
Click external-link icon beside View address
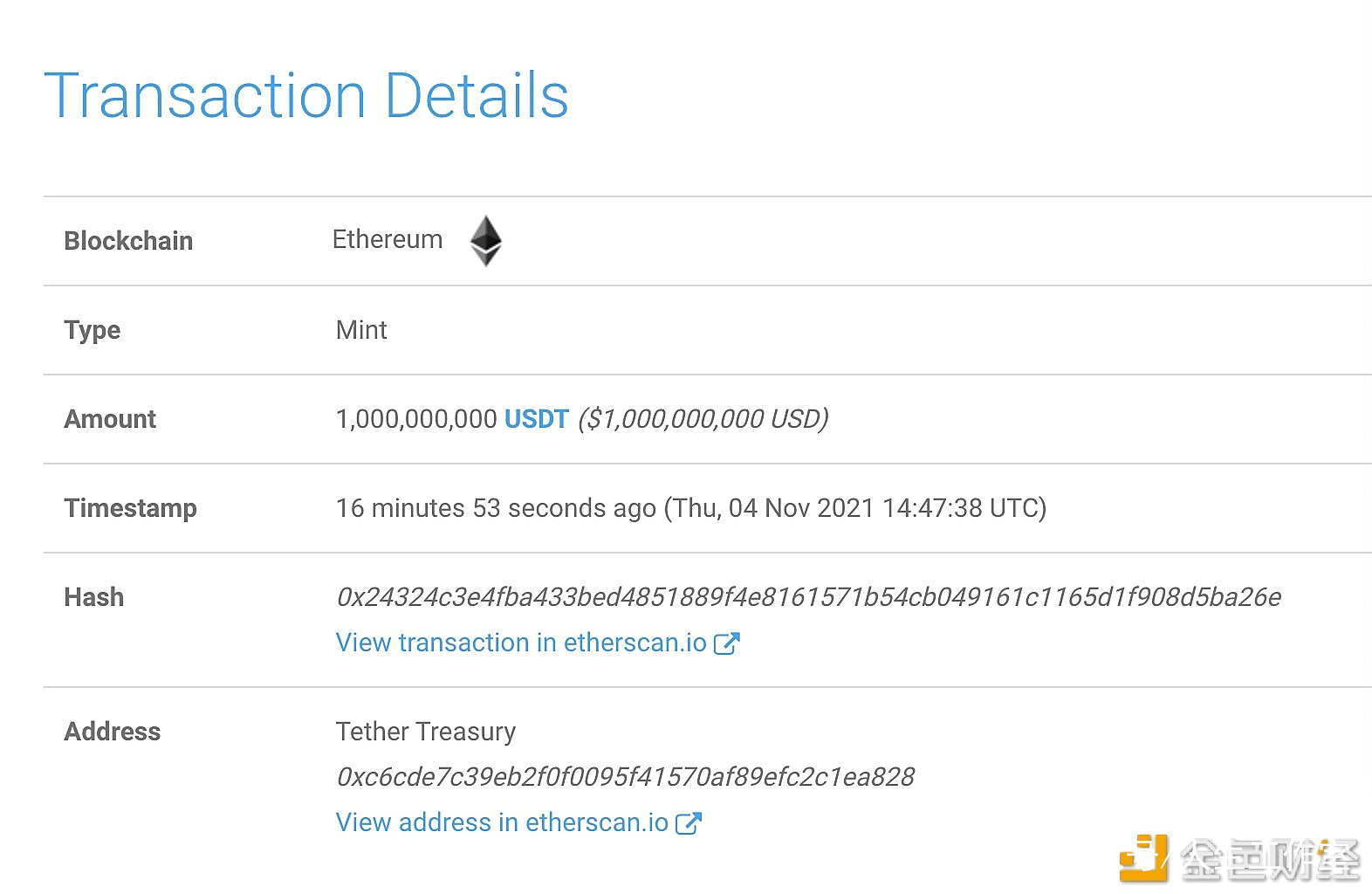689,823
